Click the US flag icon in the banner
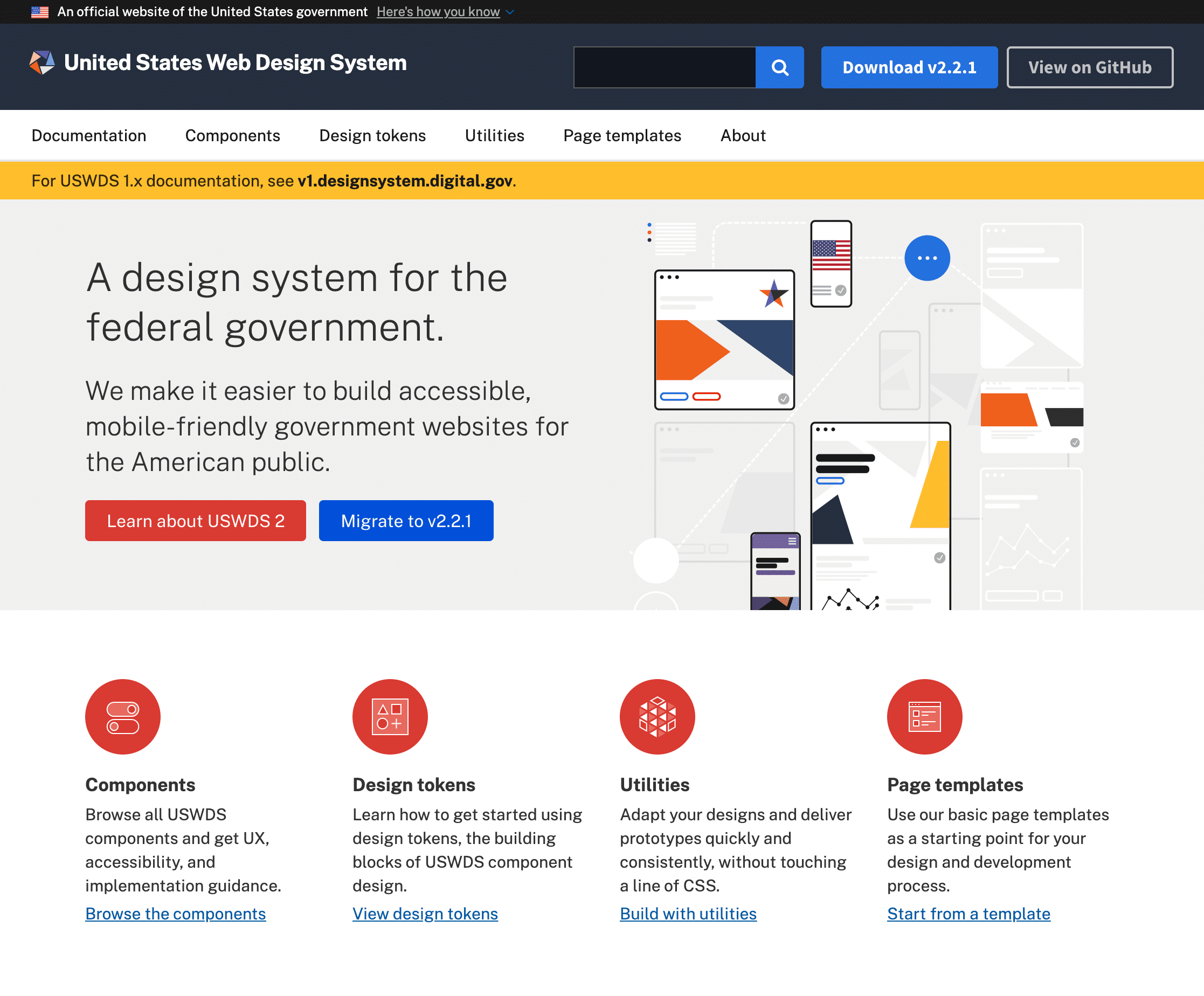The height and width of the screenshot is (996, 1204). tap(39, 12)
